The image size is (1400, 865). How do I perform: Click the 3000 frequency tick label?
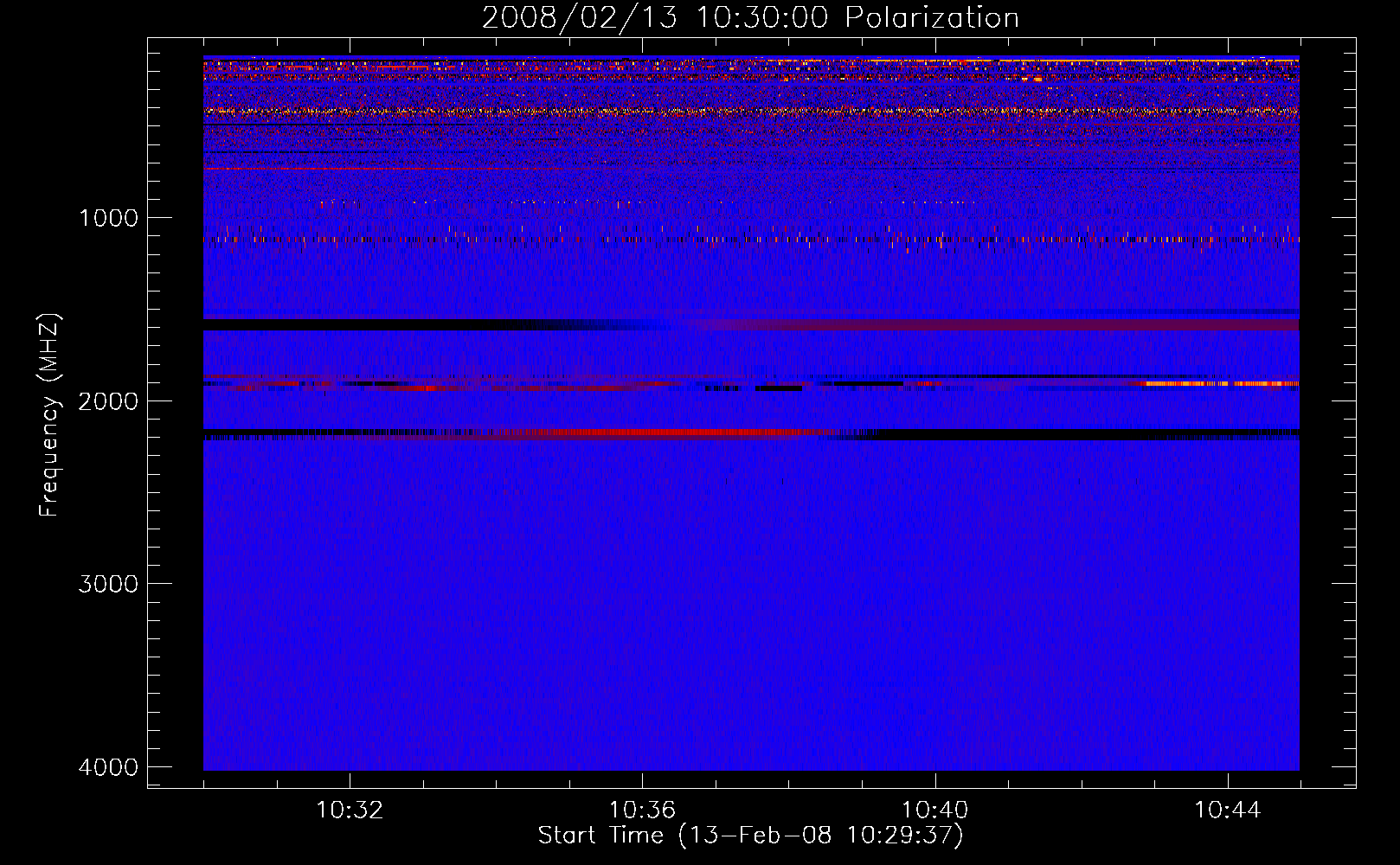coord(108,584)
